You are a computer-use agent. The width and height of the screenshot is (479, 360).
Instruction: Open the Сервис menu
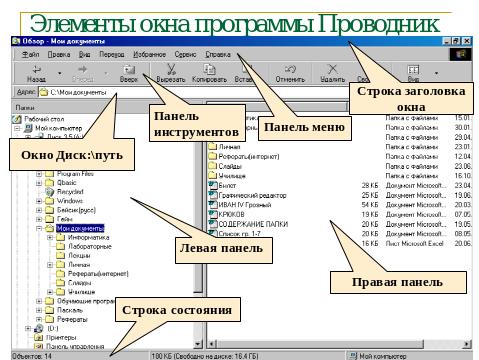point(185,54)
